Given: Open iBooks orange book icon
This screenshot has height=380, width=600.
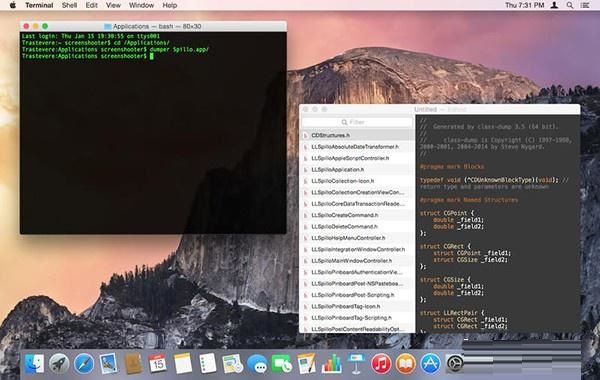Looking at the screenshot, I should point(406,363).
